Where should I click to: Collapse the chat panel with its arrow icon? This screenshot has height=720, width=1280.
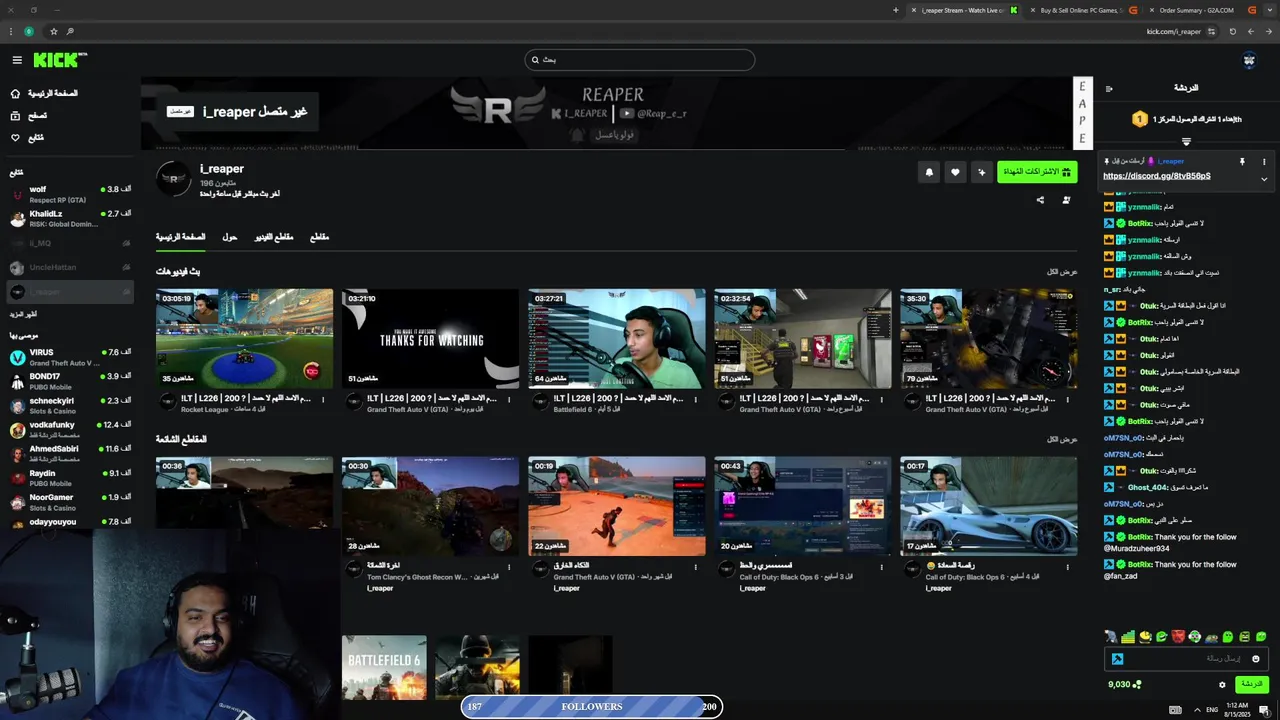(x=1109, y=88)
